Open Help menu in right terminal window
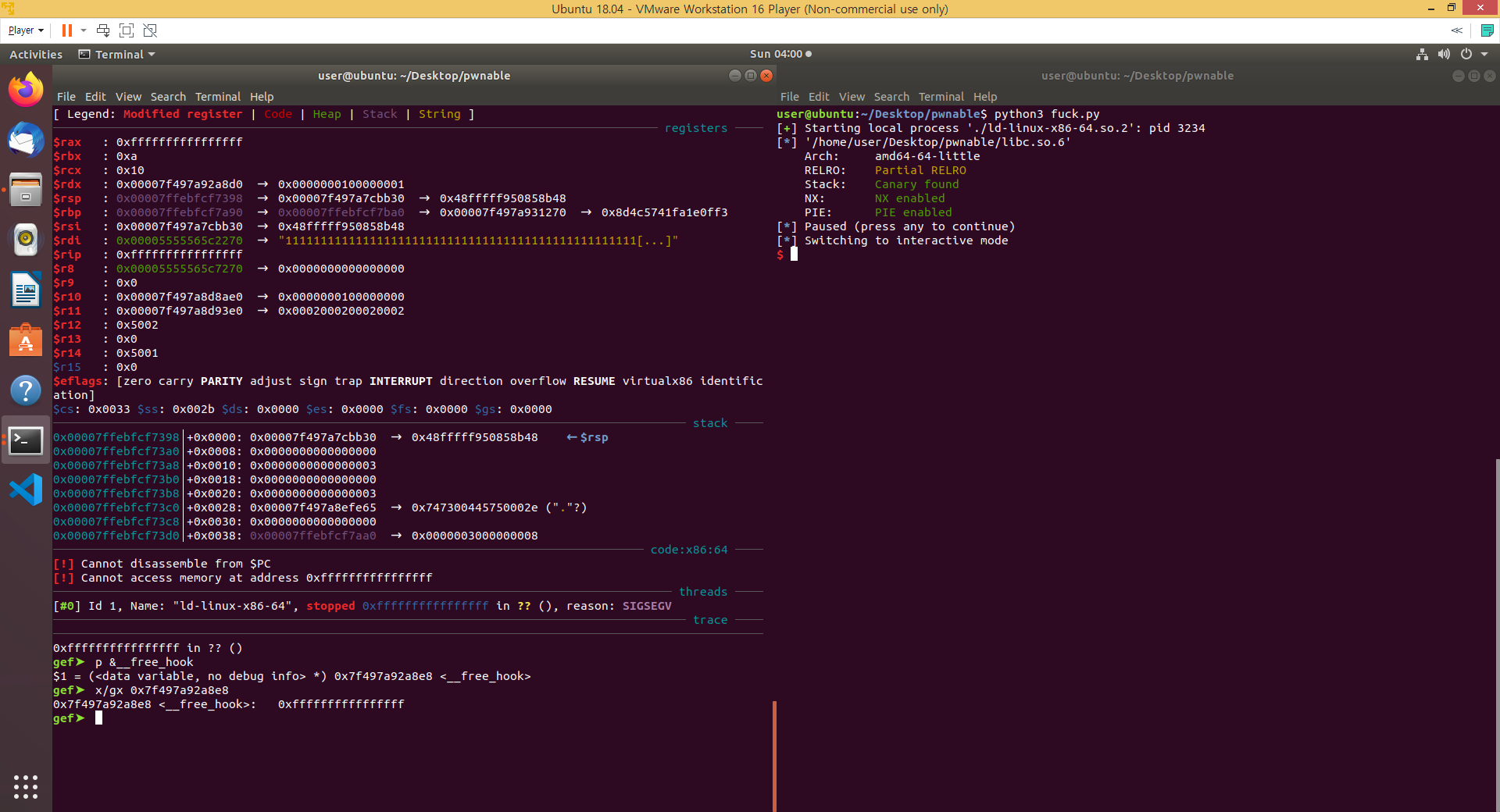Screen dimensions: 1500x812 [x=985, y=97]
